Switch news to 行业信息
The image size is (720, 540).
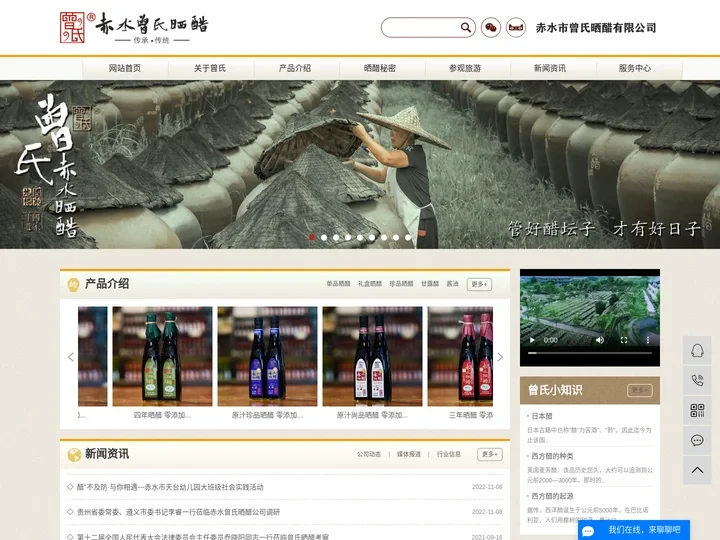coord(449,454)
